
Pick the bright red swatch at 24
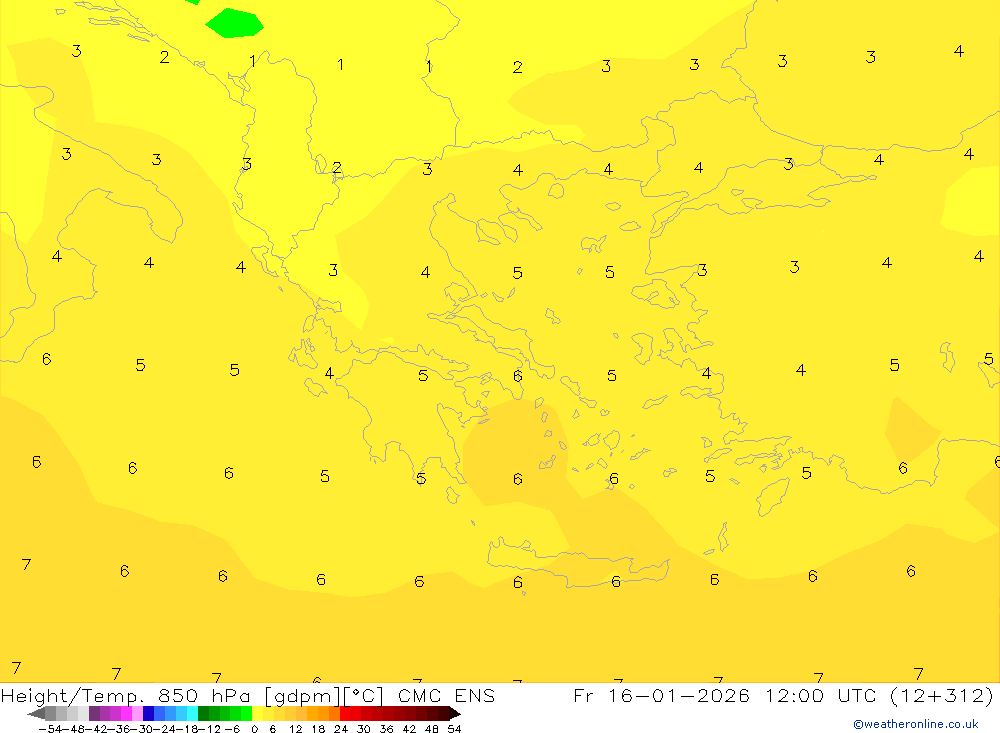345,713
